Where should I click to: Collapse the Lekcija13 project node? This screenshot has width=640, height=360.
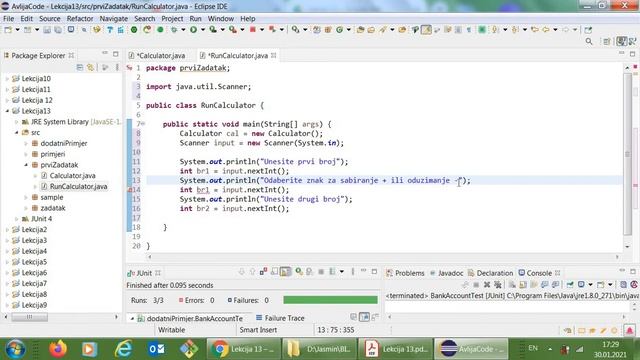click(7, 111)
